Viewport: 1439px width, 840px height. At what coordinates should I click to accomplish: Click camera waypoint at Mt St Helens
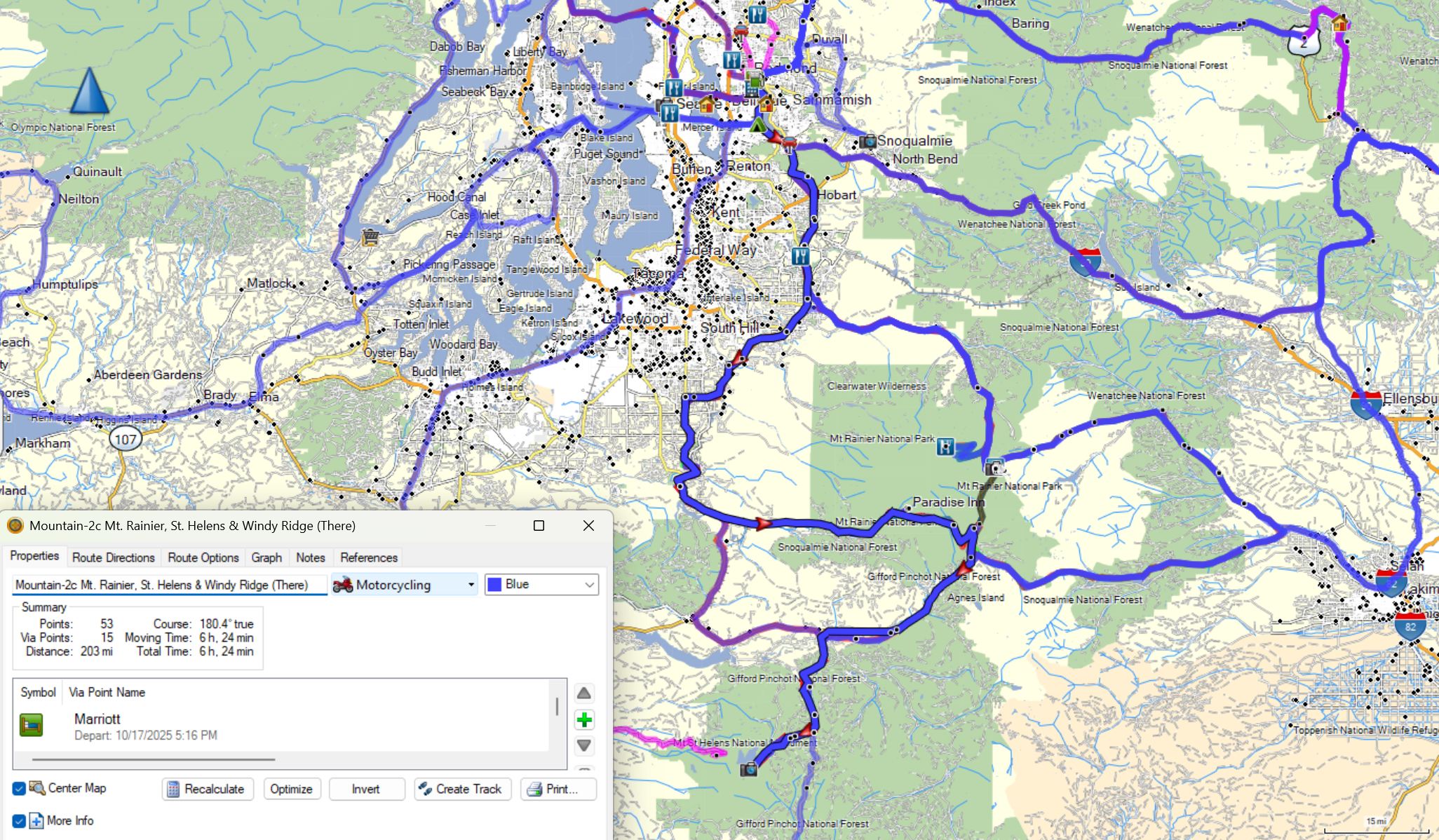tap(749, 769)
